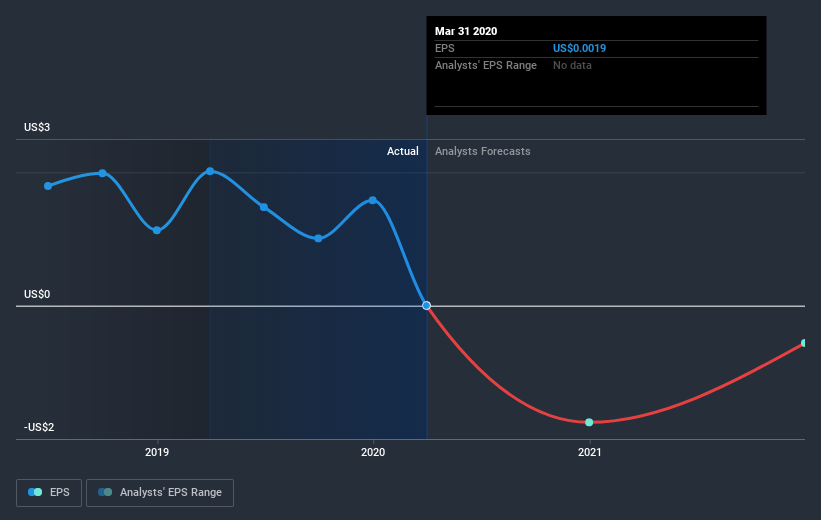The image size is (821, 520).
Task: Click the Analysts' EPS Range legend color icon
Action: pyautogui.click(x=105, y=492)
